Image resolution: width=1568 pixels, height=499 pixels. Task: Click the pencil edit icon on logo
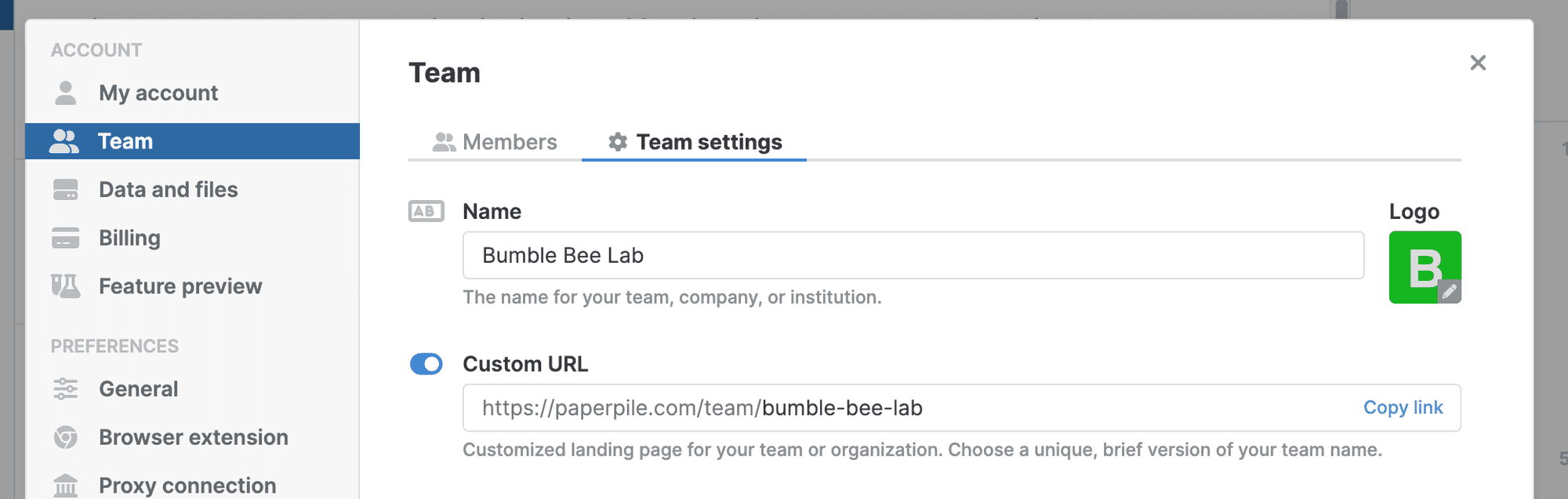tap(1450, 292)
